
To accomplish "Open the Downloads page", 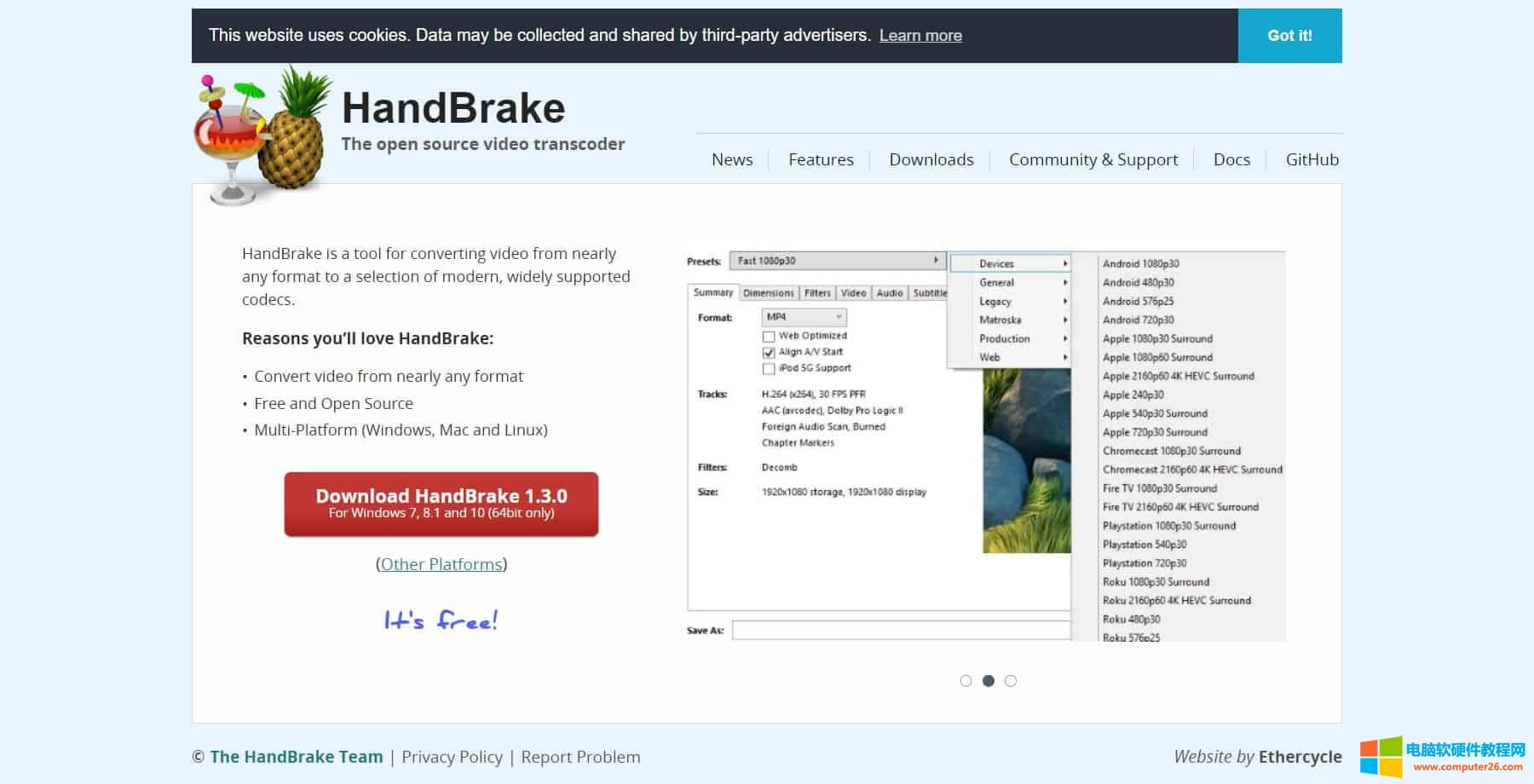I will tap(931, 159).
